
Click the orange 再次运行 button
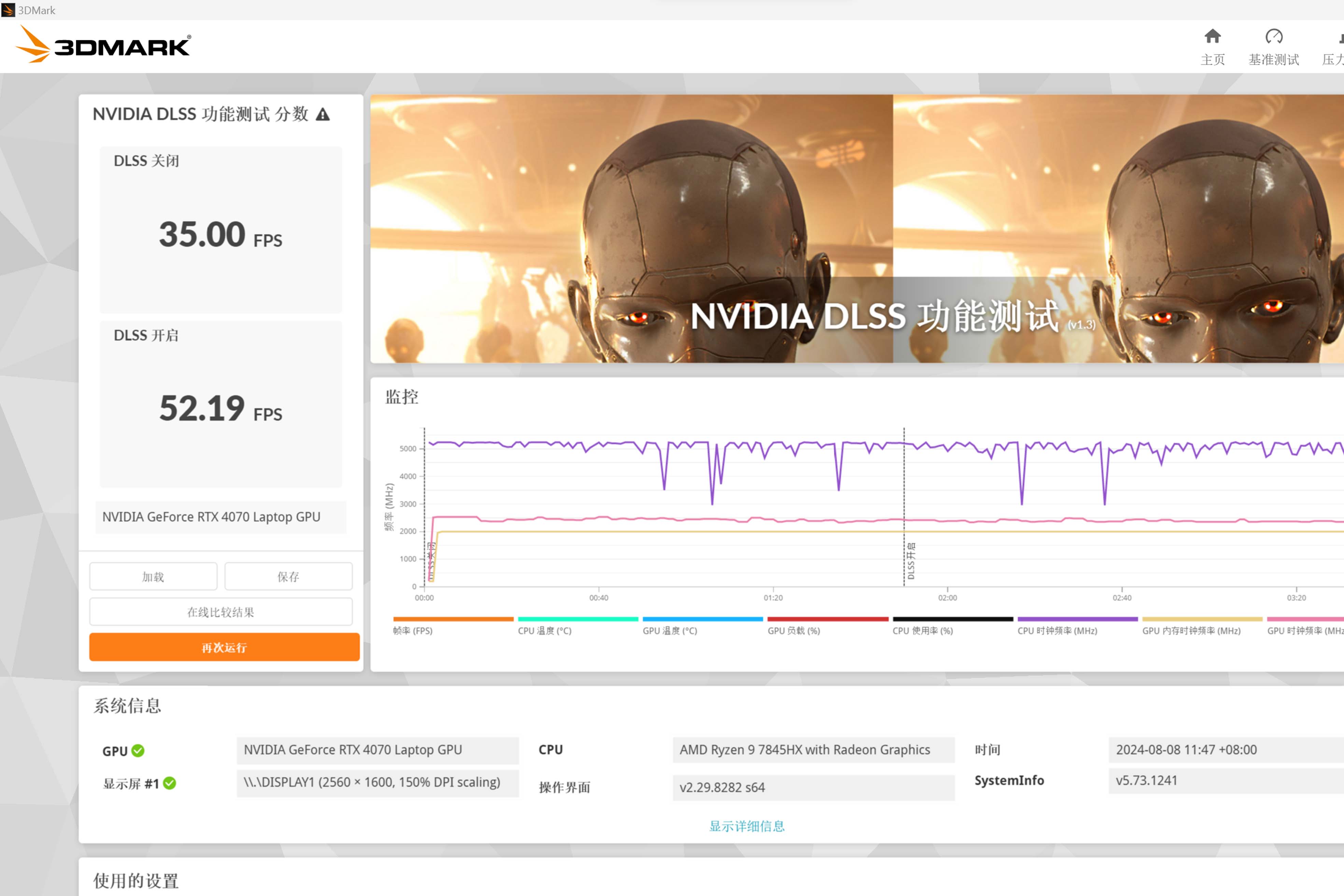click(x=225, y=647)
